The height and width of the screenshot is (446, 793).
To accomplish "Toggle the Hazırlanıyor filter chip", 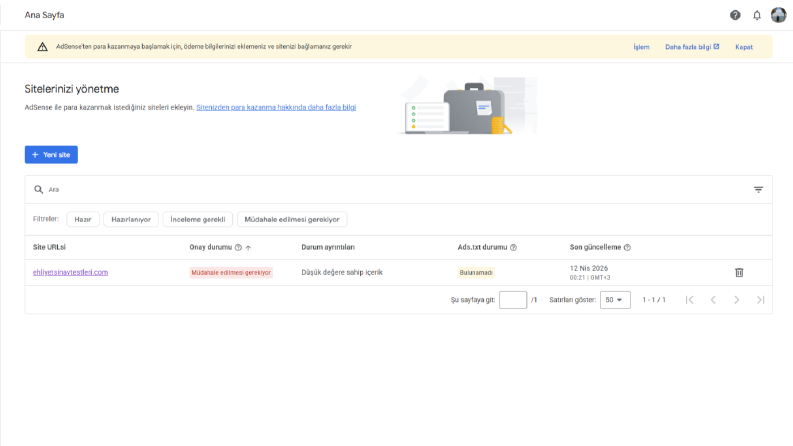I will (131, 219).
